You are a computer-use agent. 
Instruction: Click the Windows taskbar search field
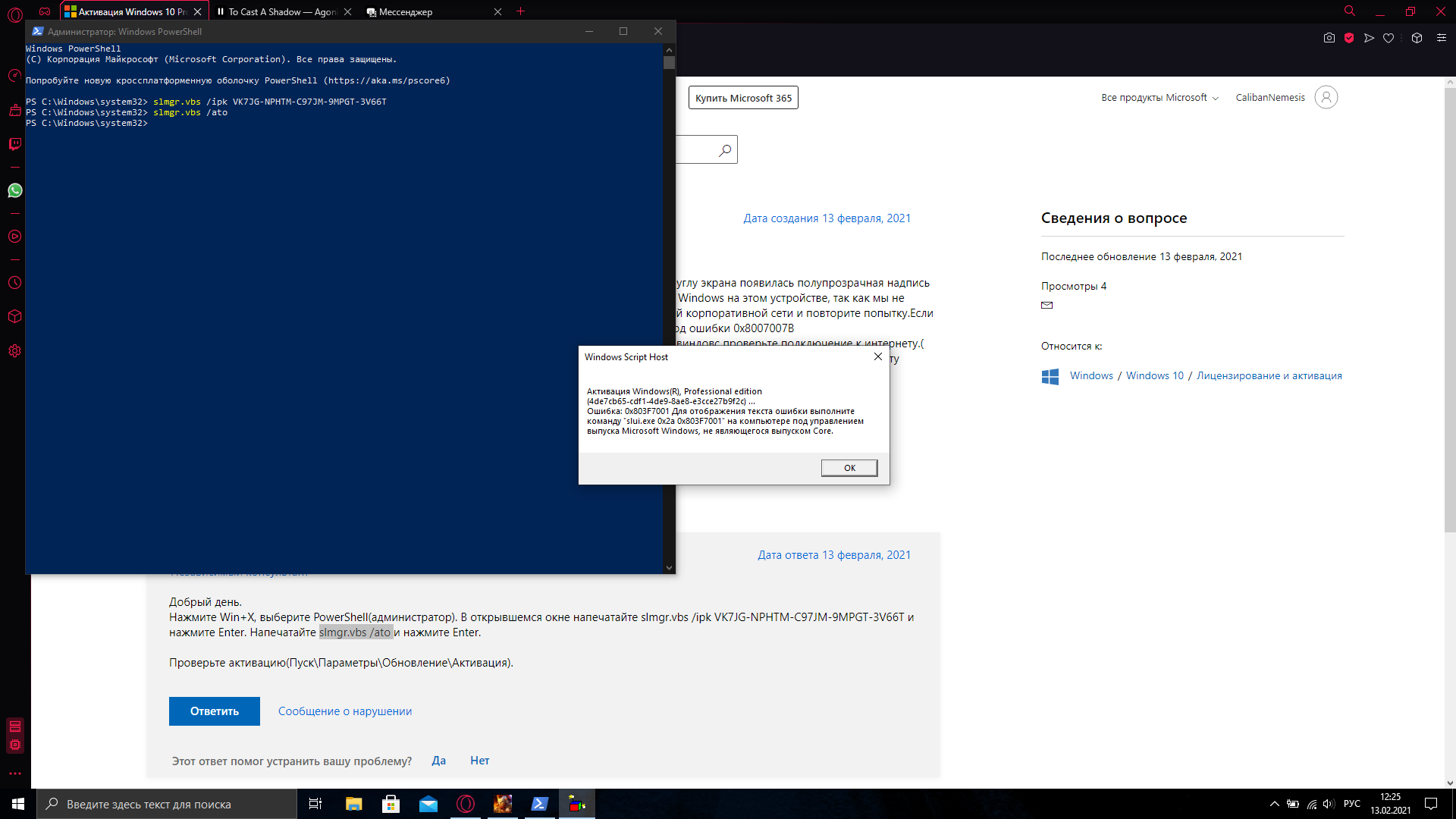[x=167, y=804]
